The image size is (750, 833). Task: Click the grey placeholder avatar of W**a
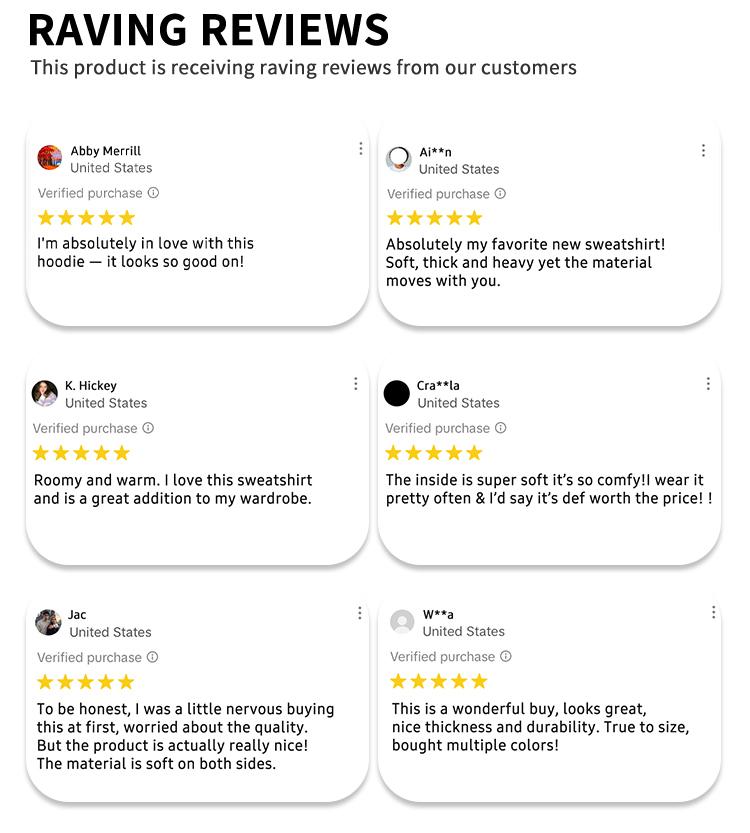pos(402,622)
